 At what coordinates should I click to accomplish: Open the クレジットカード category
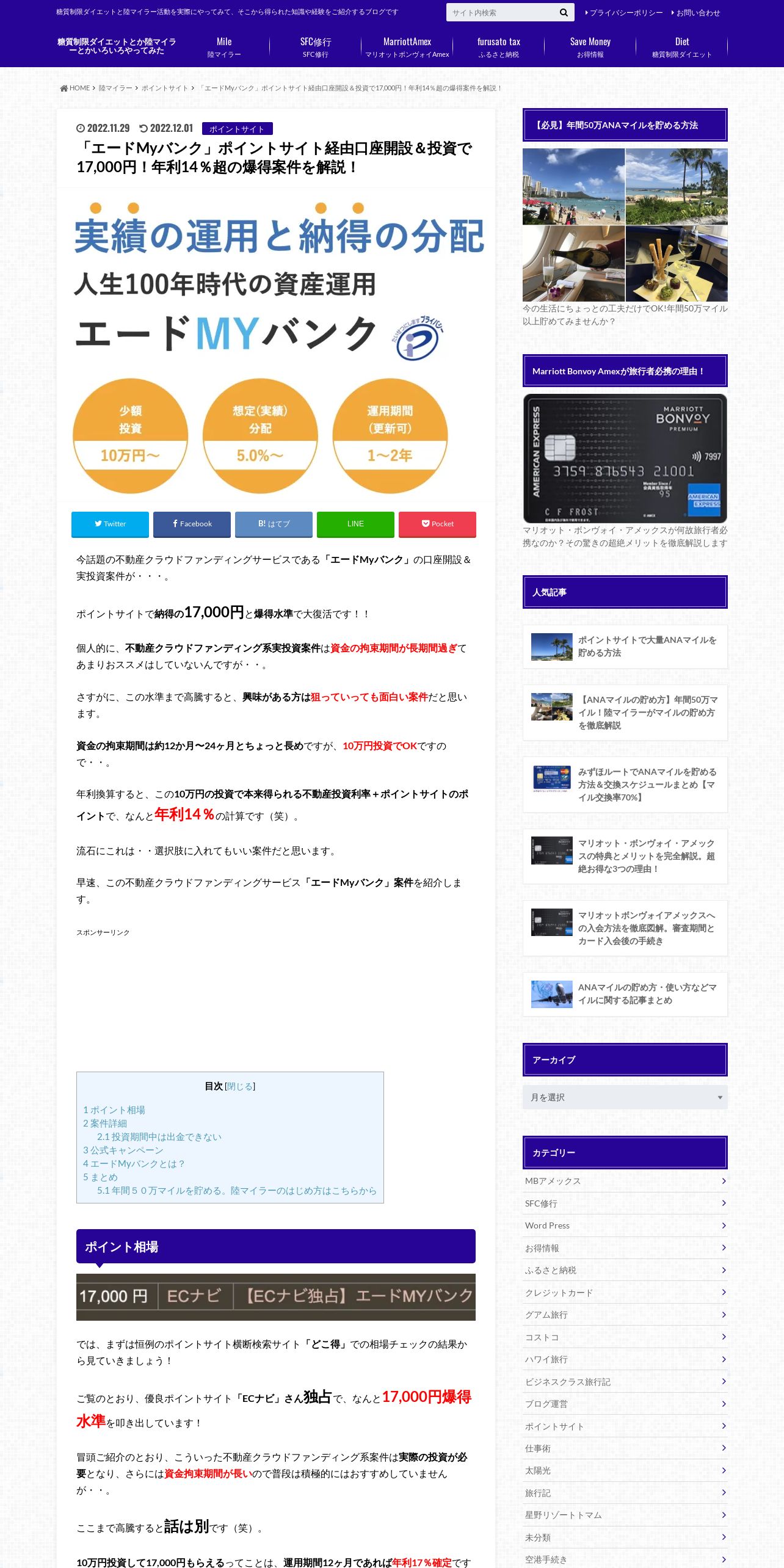click(x=625, y=1293)
